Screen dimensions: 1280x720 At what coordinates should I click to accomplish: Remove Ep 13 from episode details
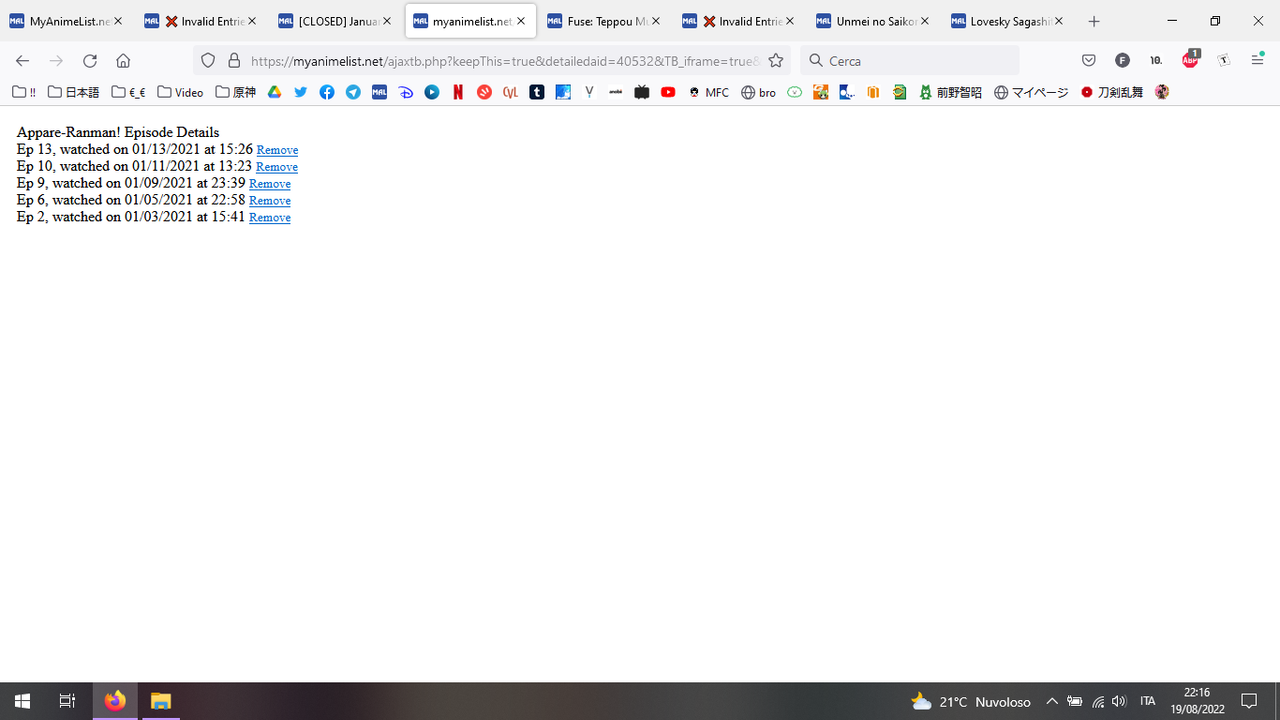277,149
